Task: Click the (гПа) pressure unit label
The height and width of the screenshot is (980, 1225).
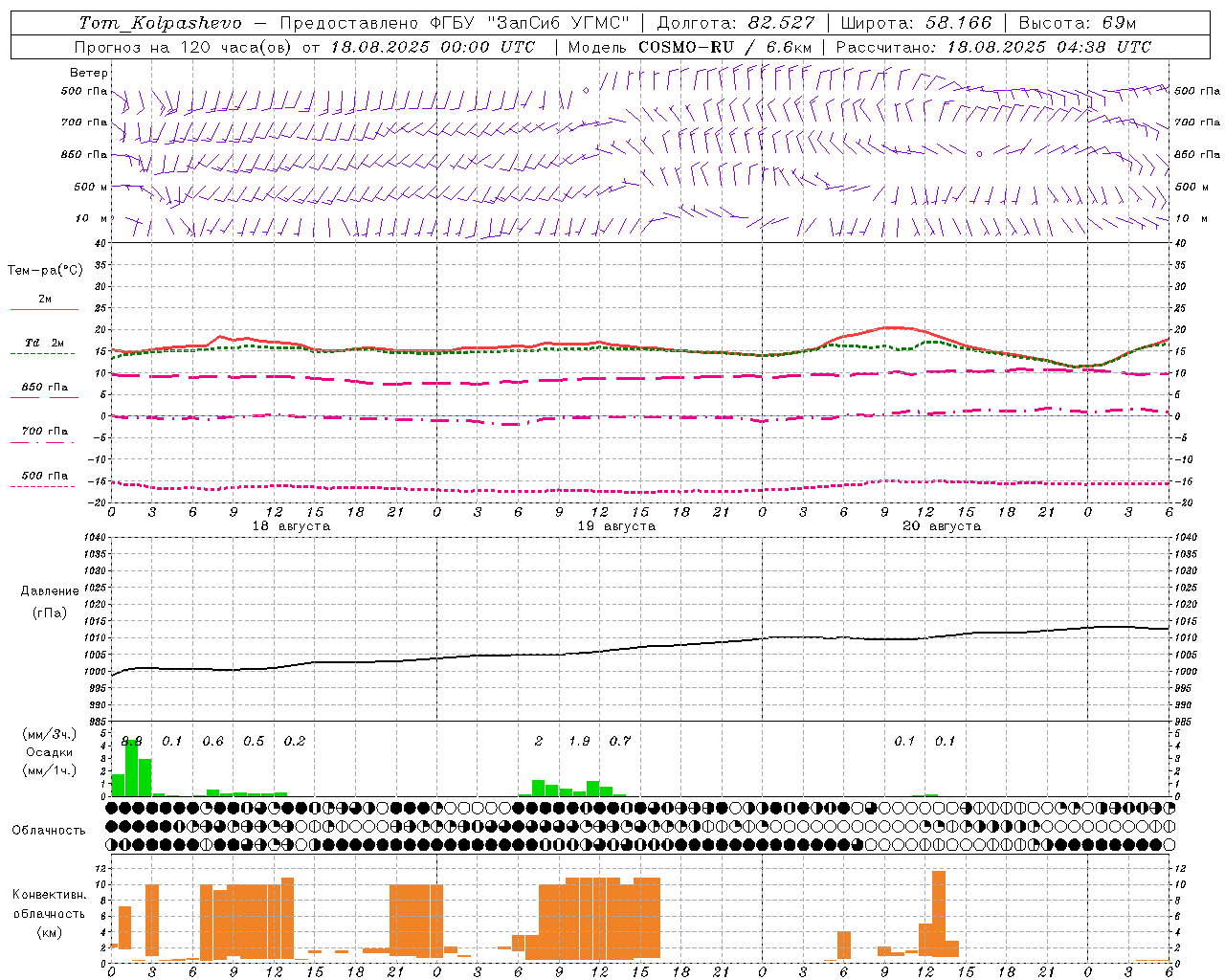Action: [x=50, y=613]
